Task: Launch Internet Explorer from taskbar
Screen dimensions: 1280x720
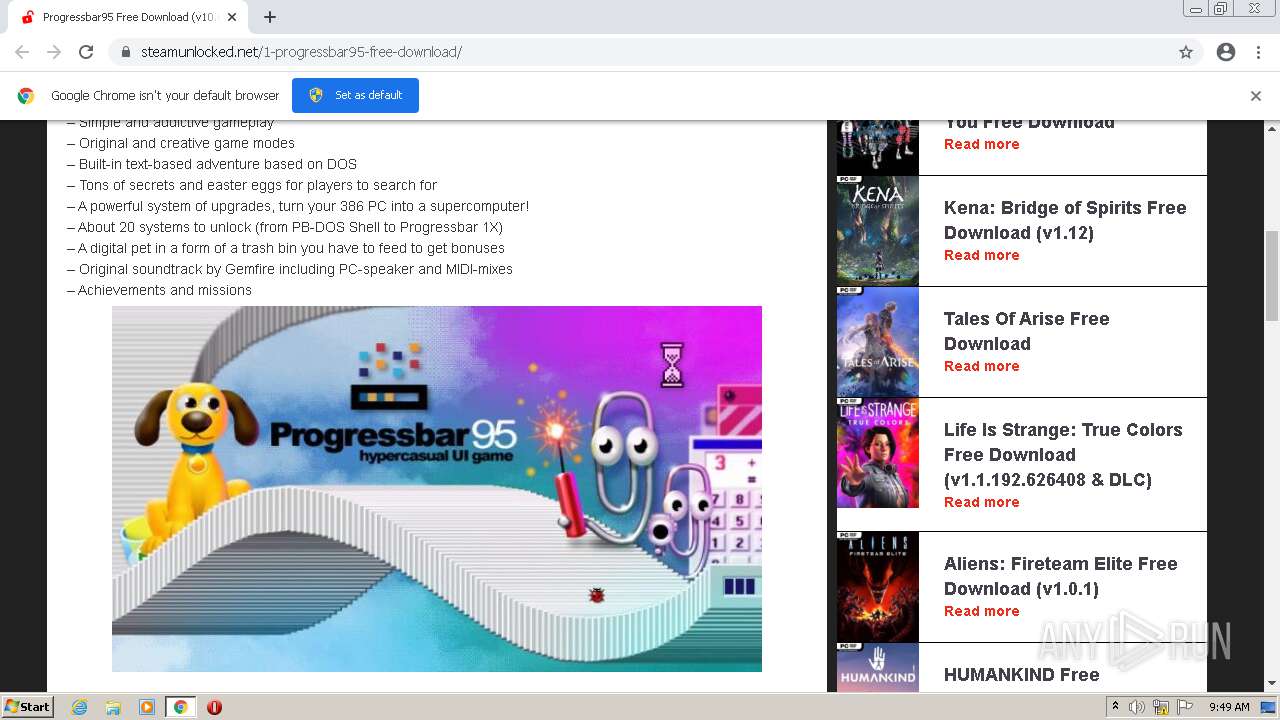Action: coord(79,707)
